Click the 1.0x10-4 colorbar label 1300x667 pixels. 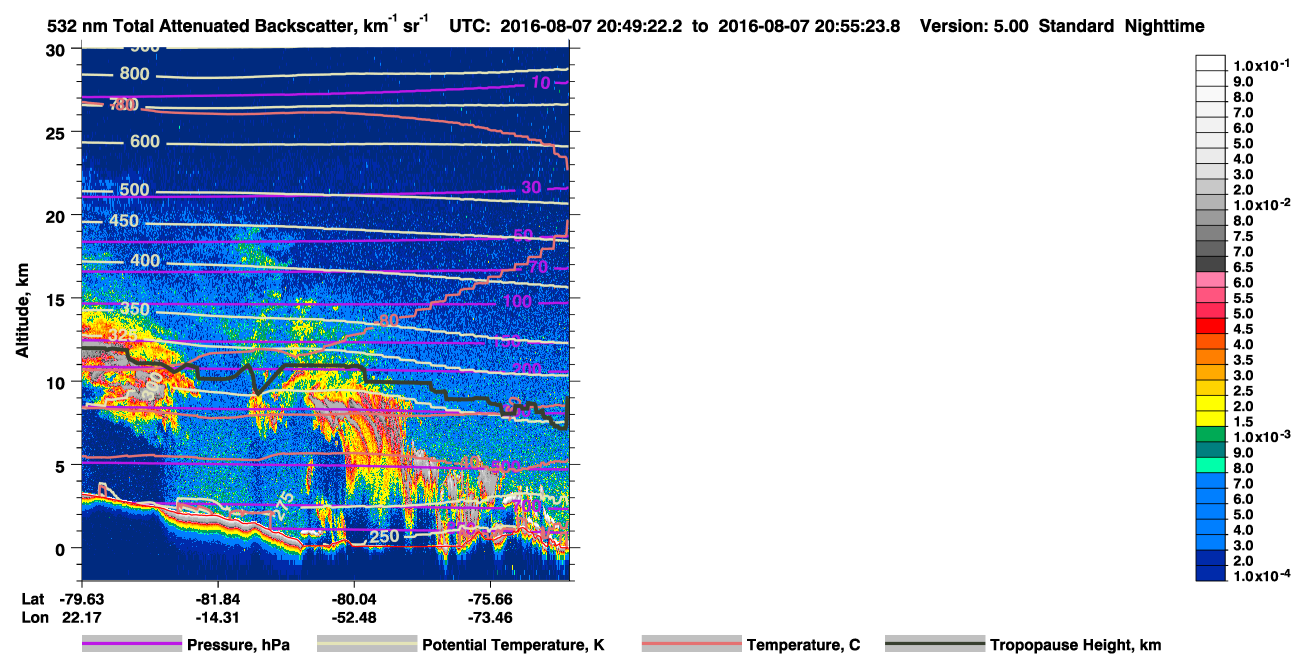[1260, 576]
